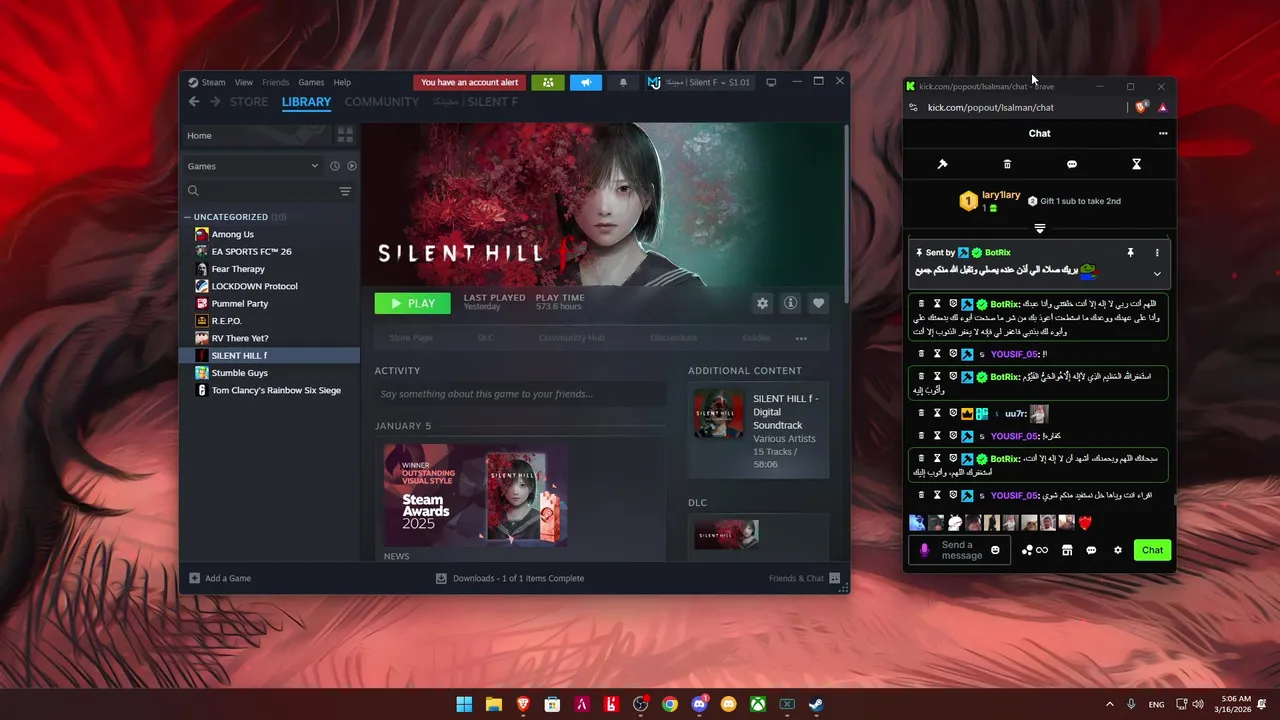Image resolution: width=1280 pixels, height=720 pixels.
Task: Select Tom Clancy's Rainbow Six Siege in the list
Action: [270, 390]
